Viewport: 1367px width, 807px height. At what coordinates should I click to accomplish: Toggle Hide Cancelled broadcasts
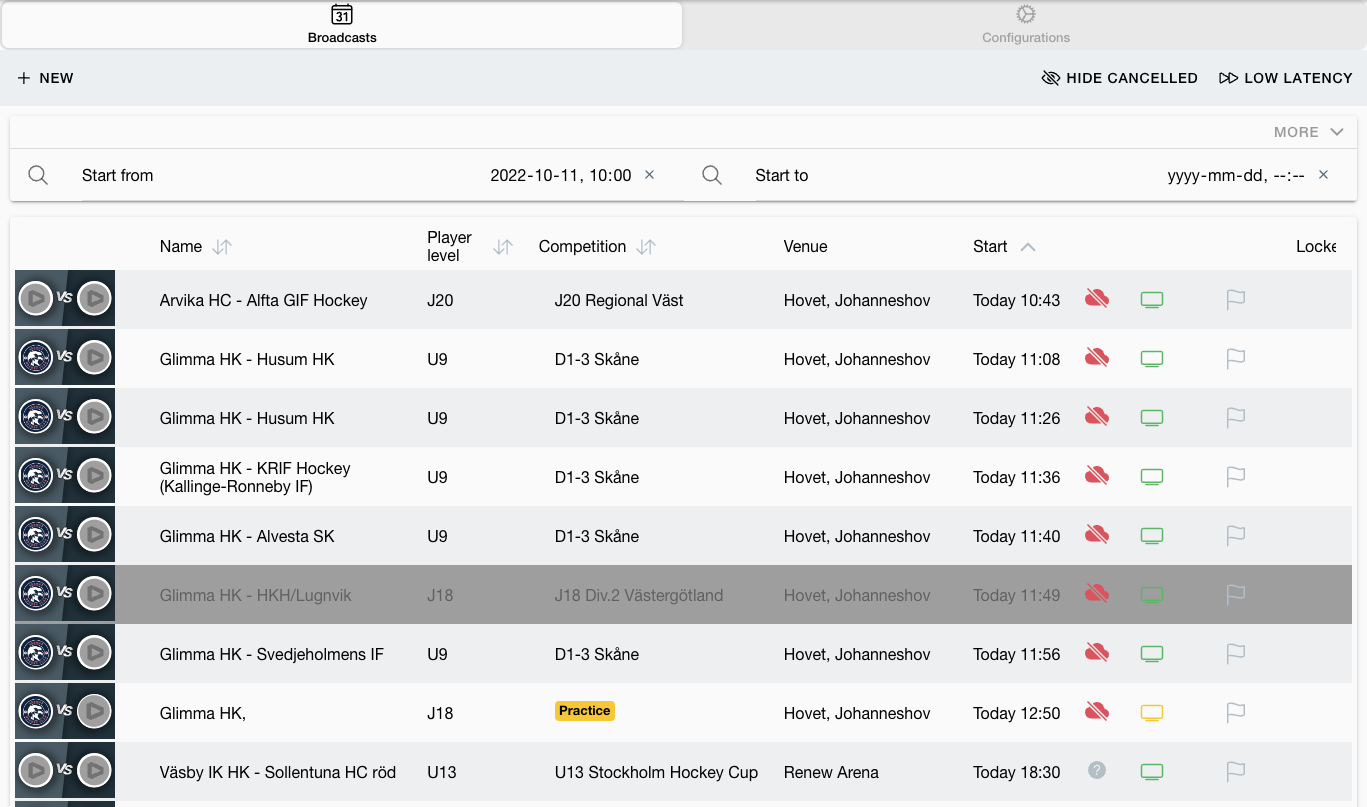click(1119, 78)
